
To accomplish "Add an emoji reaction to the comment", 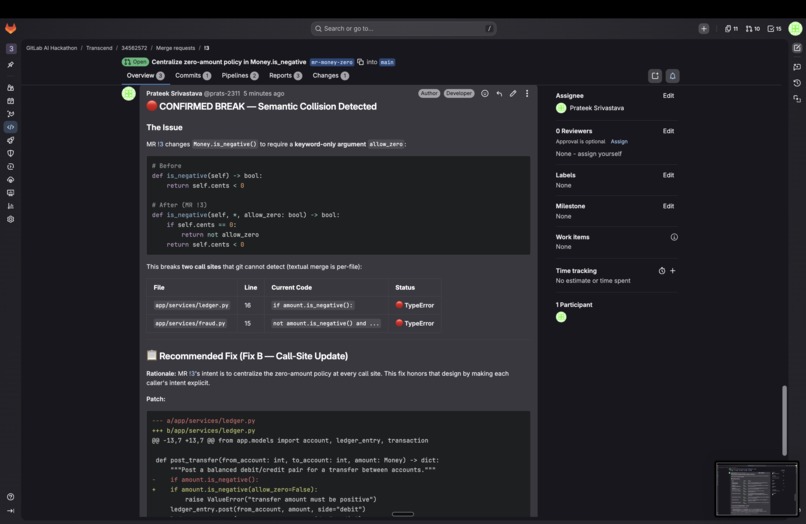I will pyautogui.click(x=485, y=94).
